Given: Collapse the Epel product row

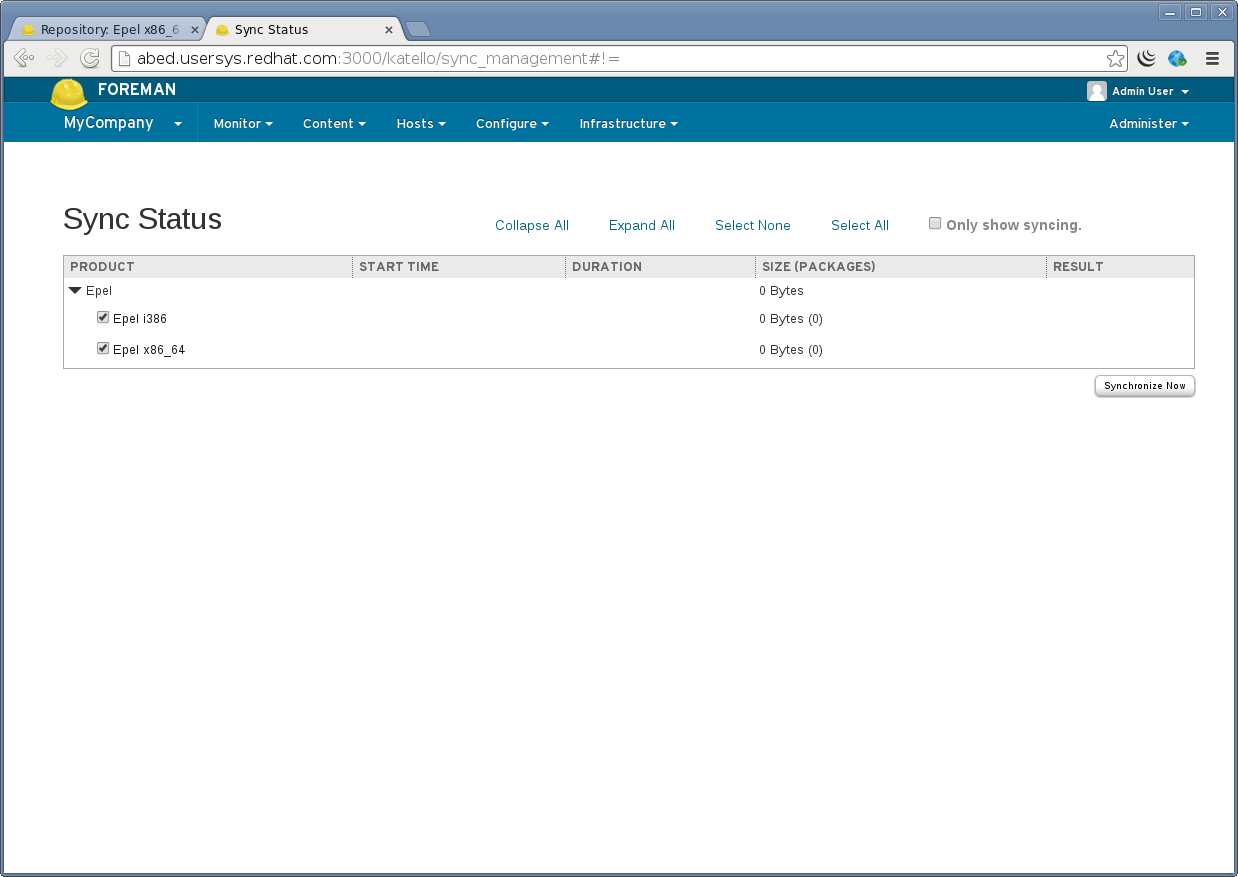Looking at the screenshot, I should (75, 291).
